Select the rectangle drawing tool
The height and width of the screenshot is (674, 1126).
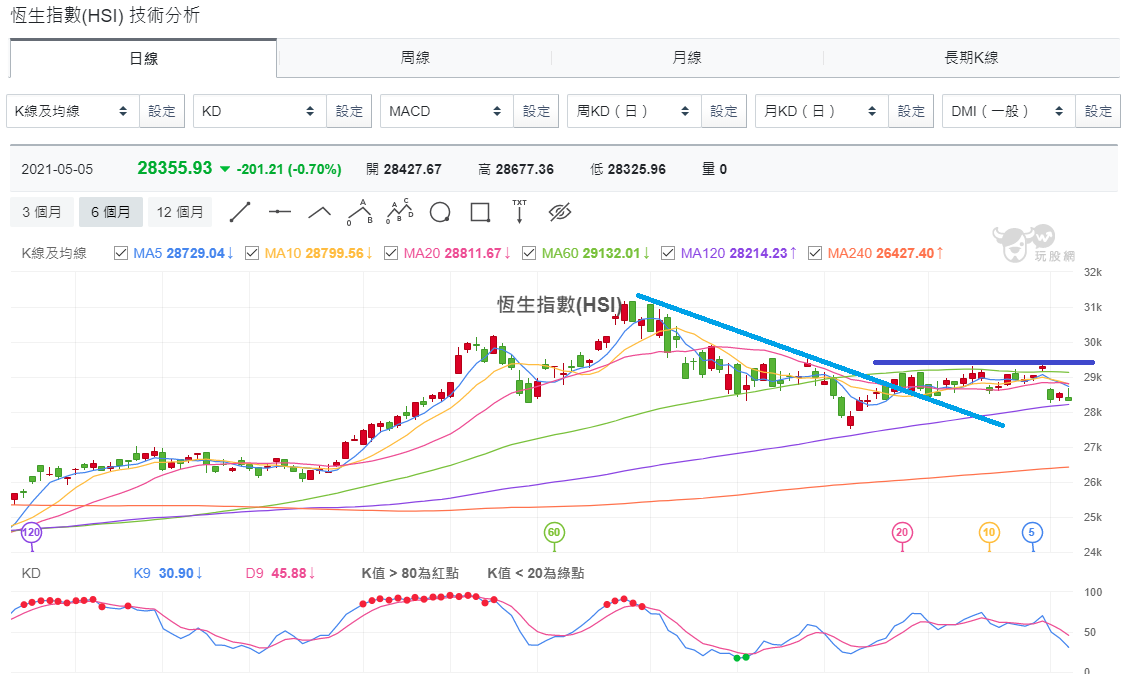click(x=480, y=212)
